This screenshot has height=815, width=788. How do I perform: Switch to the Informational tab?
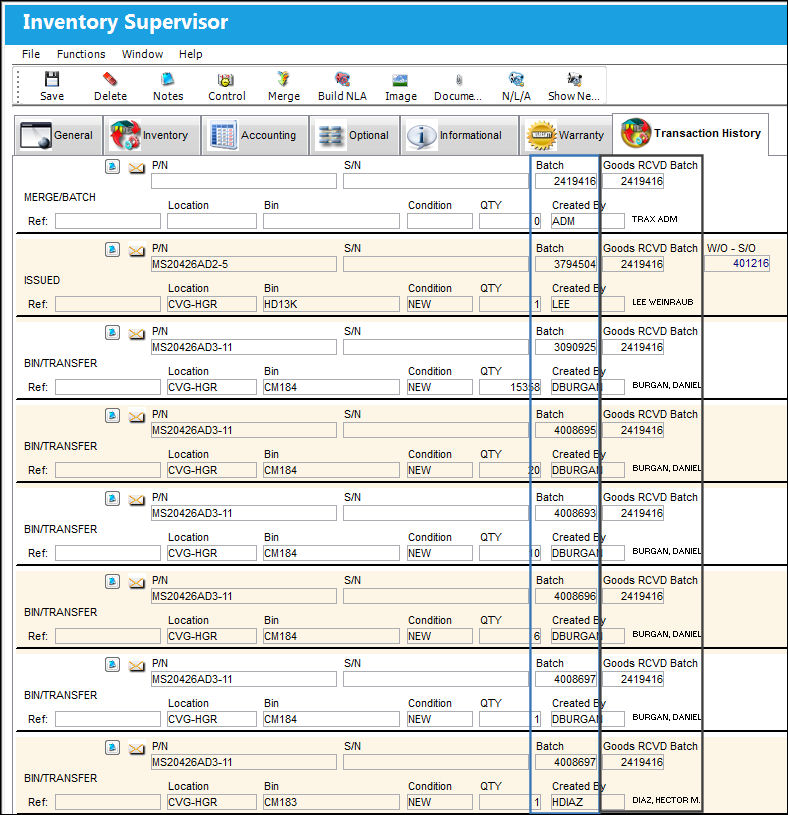[459, 135]
